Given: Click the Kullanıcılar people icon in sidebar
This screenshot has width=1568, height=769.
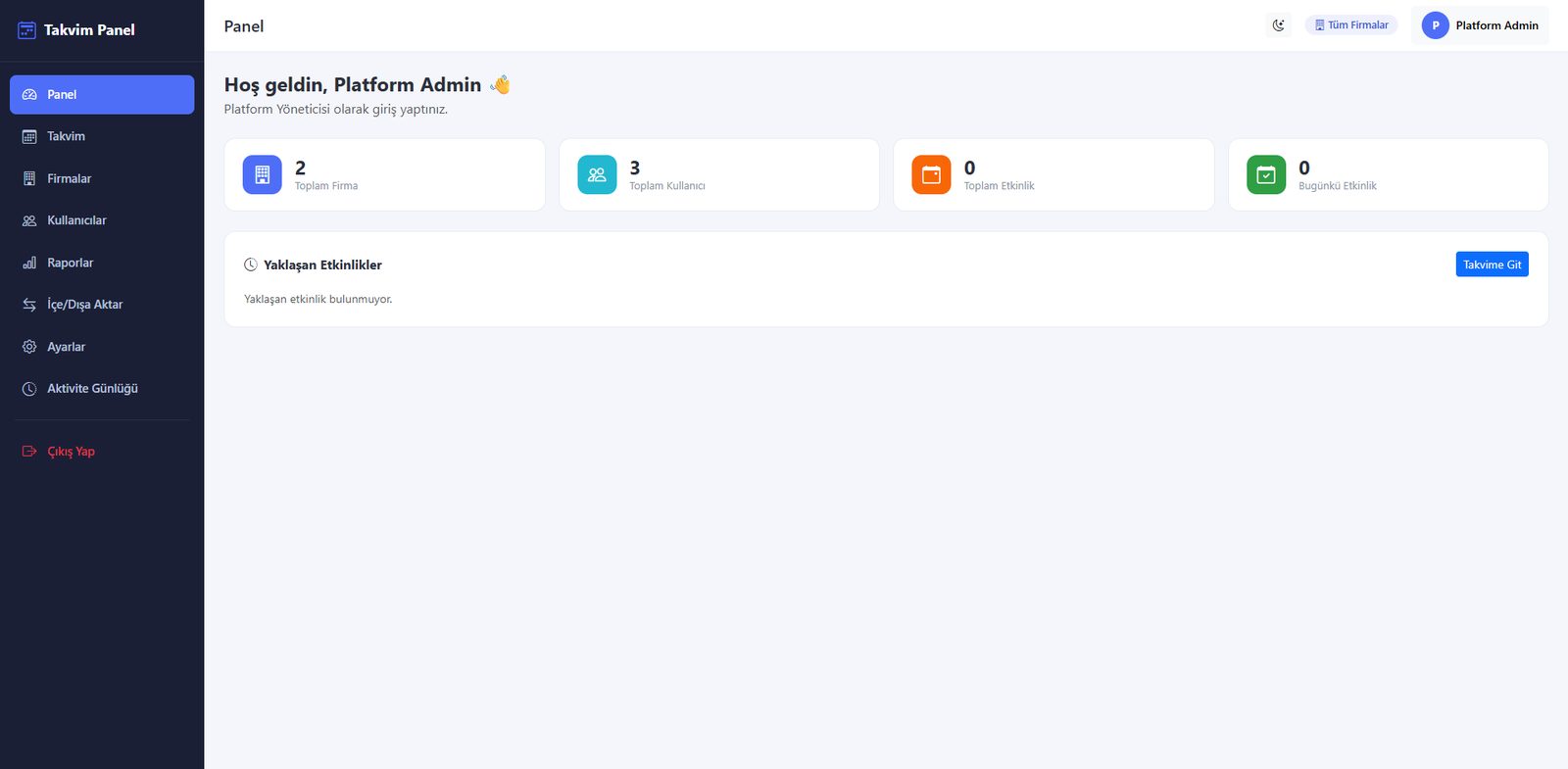Looking at the screenshot, I should (x=29, y=220).
